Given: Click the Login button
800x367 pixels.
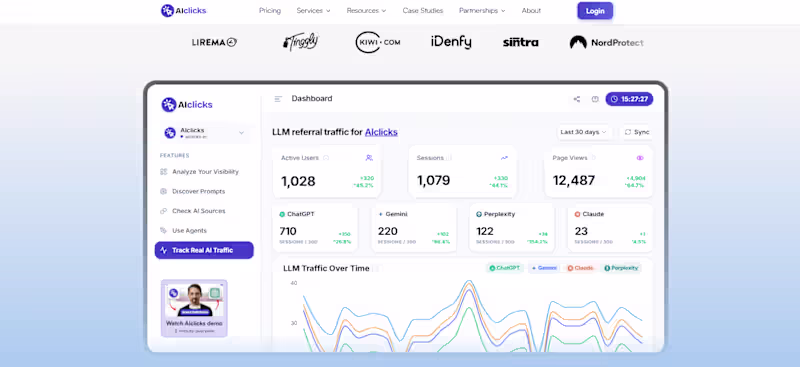Looking at the screenshot, I should click(x=595, y=11).
